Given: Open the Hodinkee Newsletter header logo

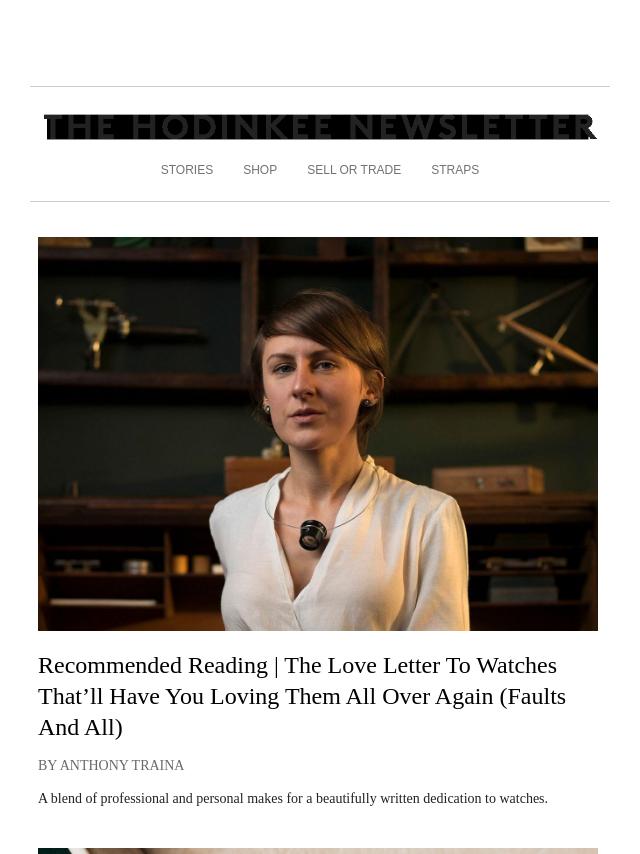Looking at the screenshot, I should tap(320, 127).
